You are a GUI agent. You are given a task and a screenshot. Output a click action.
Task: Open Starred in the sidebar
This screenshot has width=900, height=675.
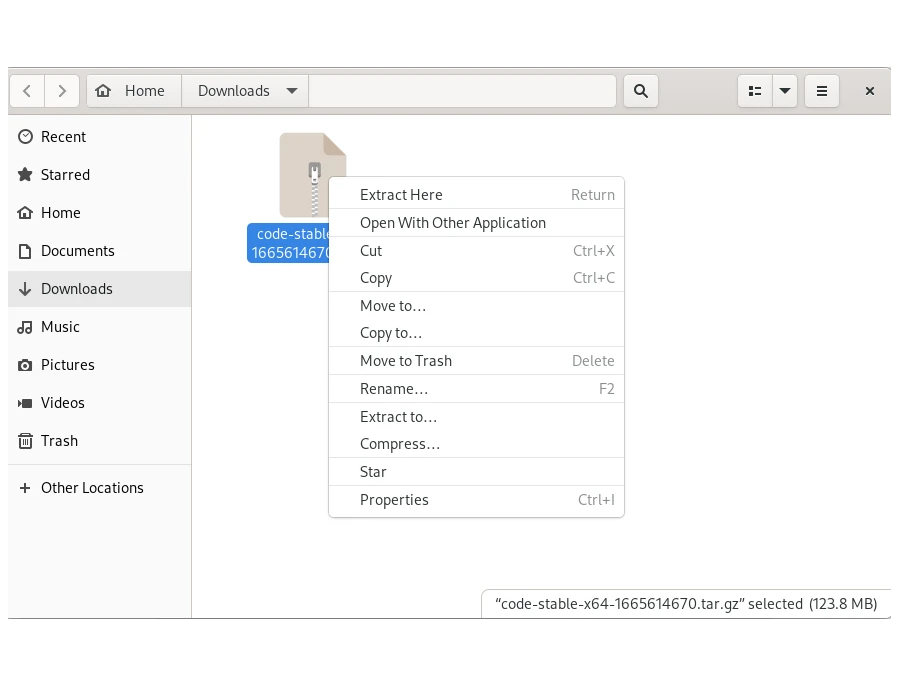tap(65, 175)
